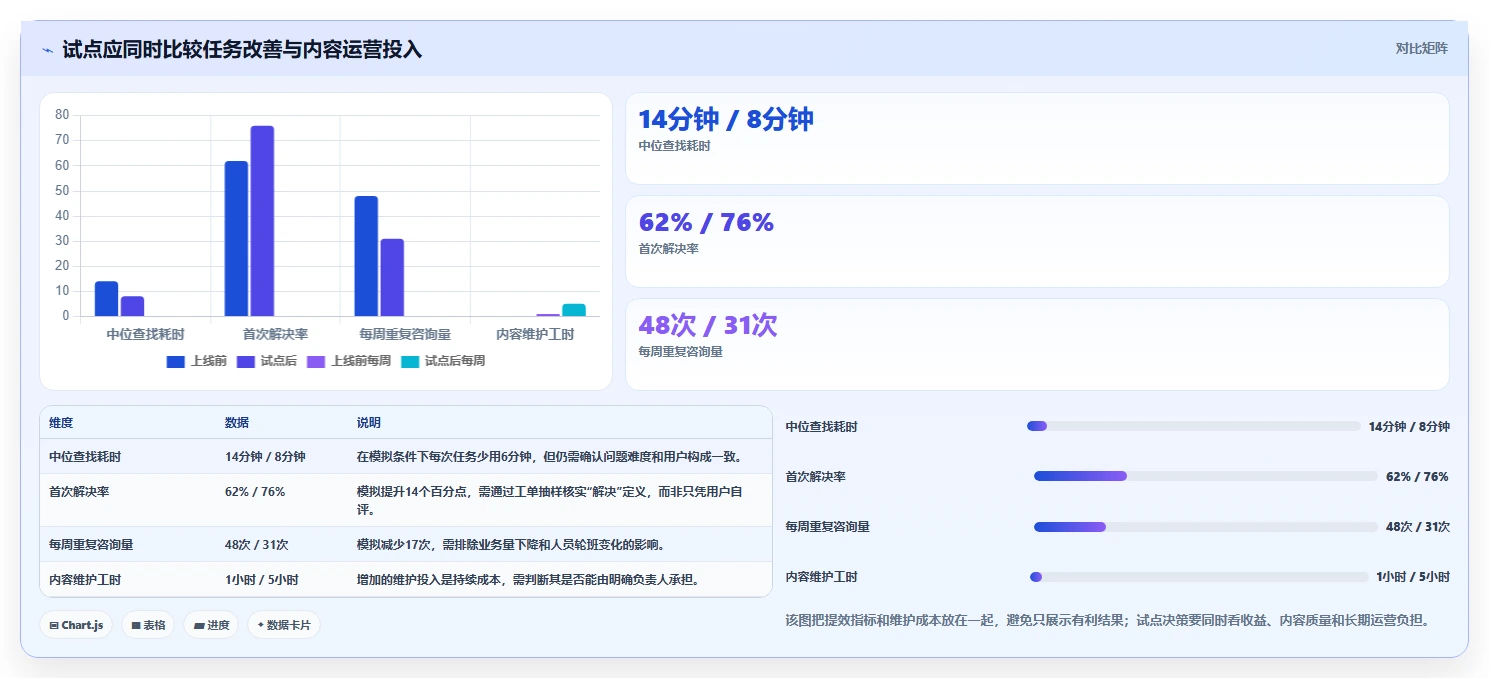Click the 增加的维护投入 description cell
The image size is (1489, 678).
528,579
